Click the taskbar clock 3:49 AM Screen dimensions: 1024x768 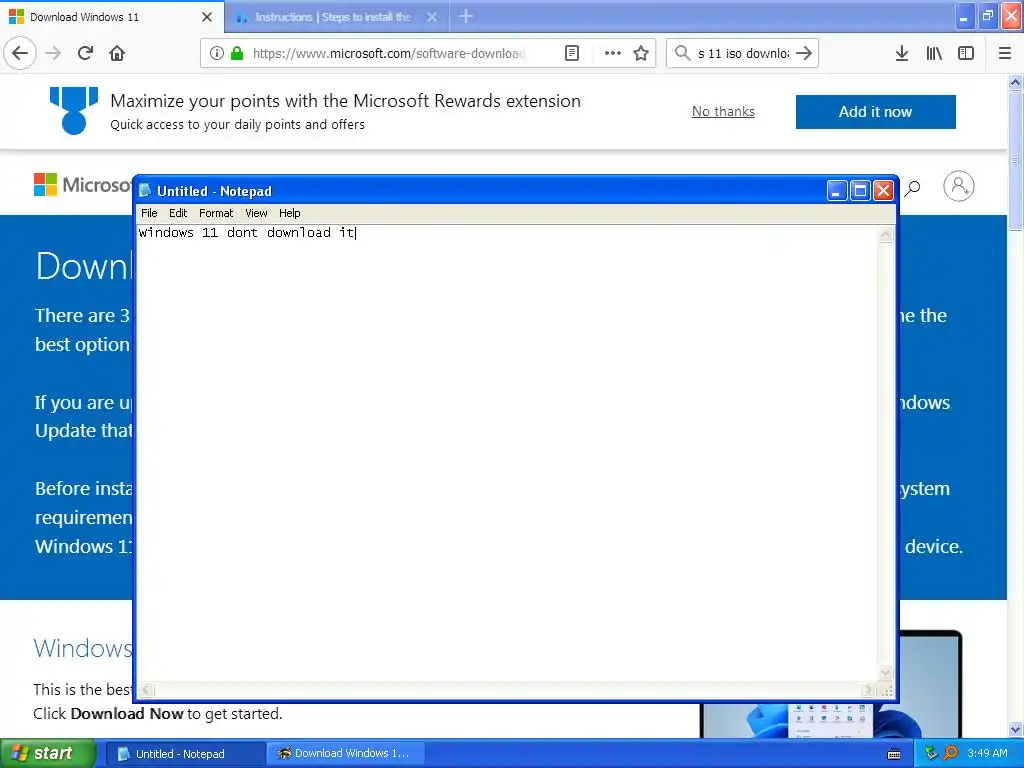pyautogui.click(x=987, y=753)
